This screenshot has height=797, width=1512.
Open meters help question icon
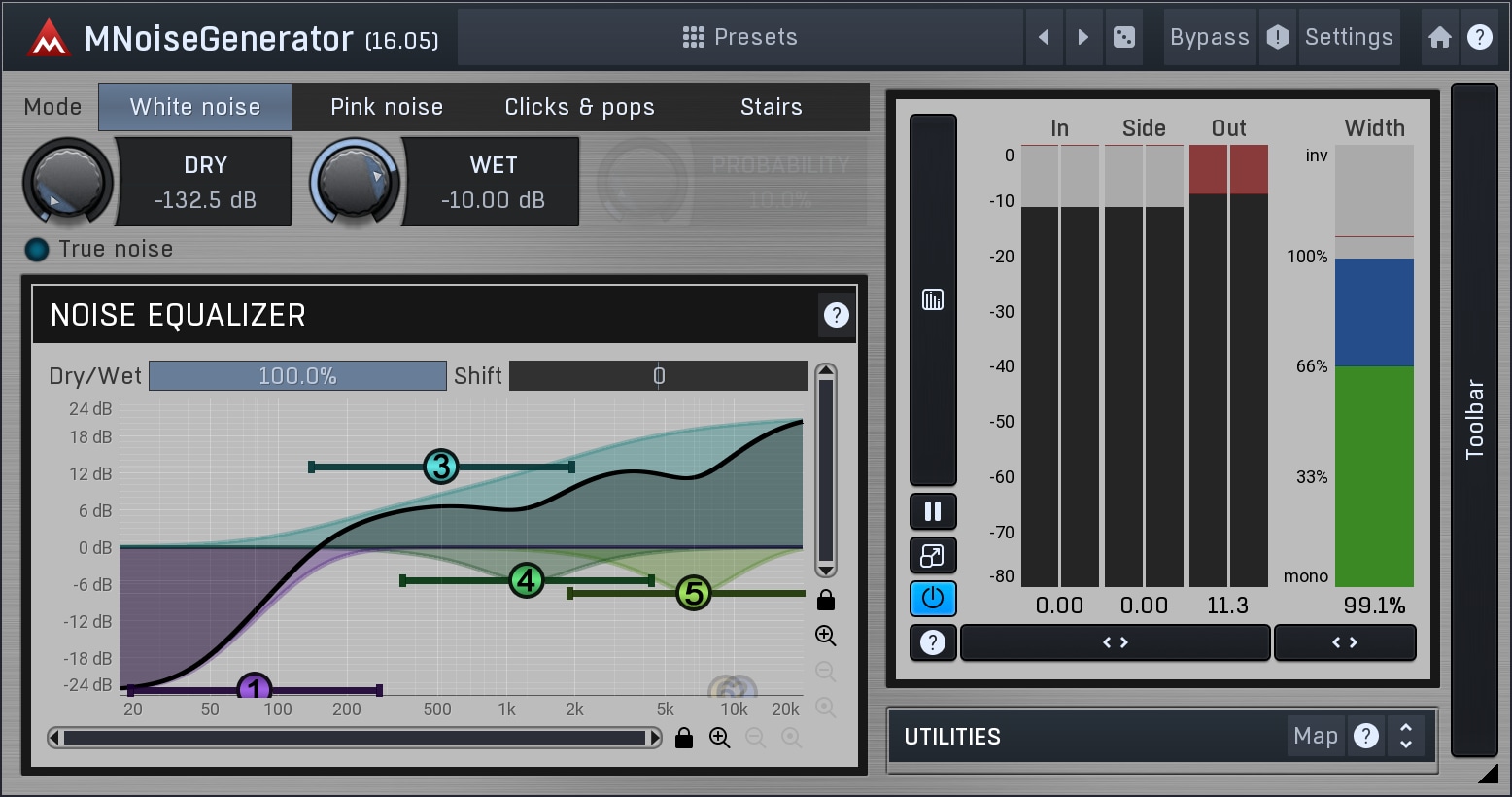click(933, 642)
